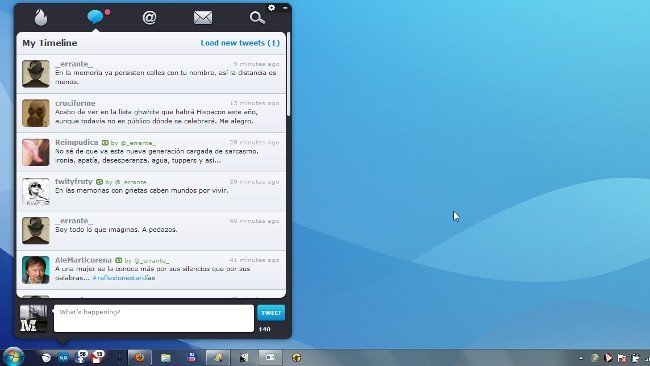The height and width of the screenshot is (366, 650).
Task: Open the @ mentions tab
Action: (x=149, y=17)
